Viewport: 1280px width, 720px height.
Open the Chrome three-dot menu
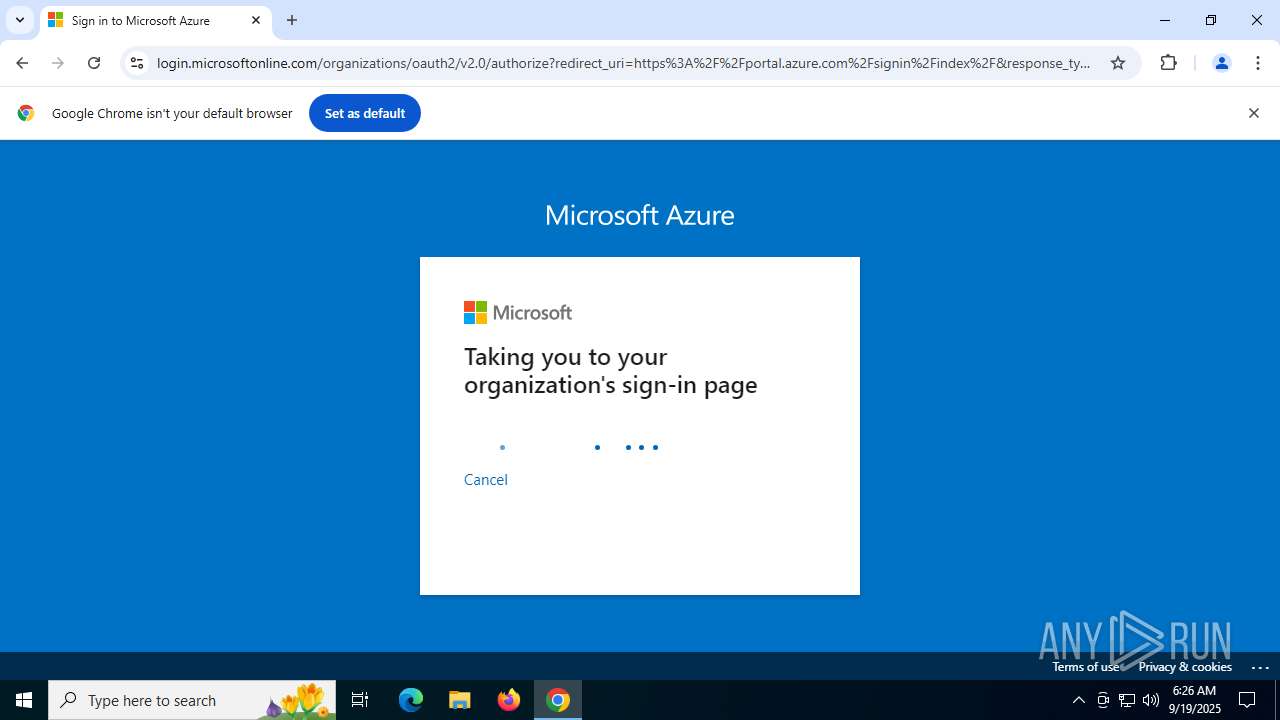[x=1258, y=63]
